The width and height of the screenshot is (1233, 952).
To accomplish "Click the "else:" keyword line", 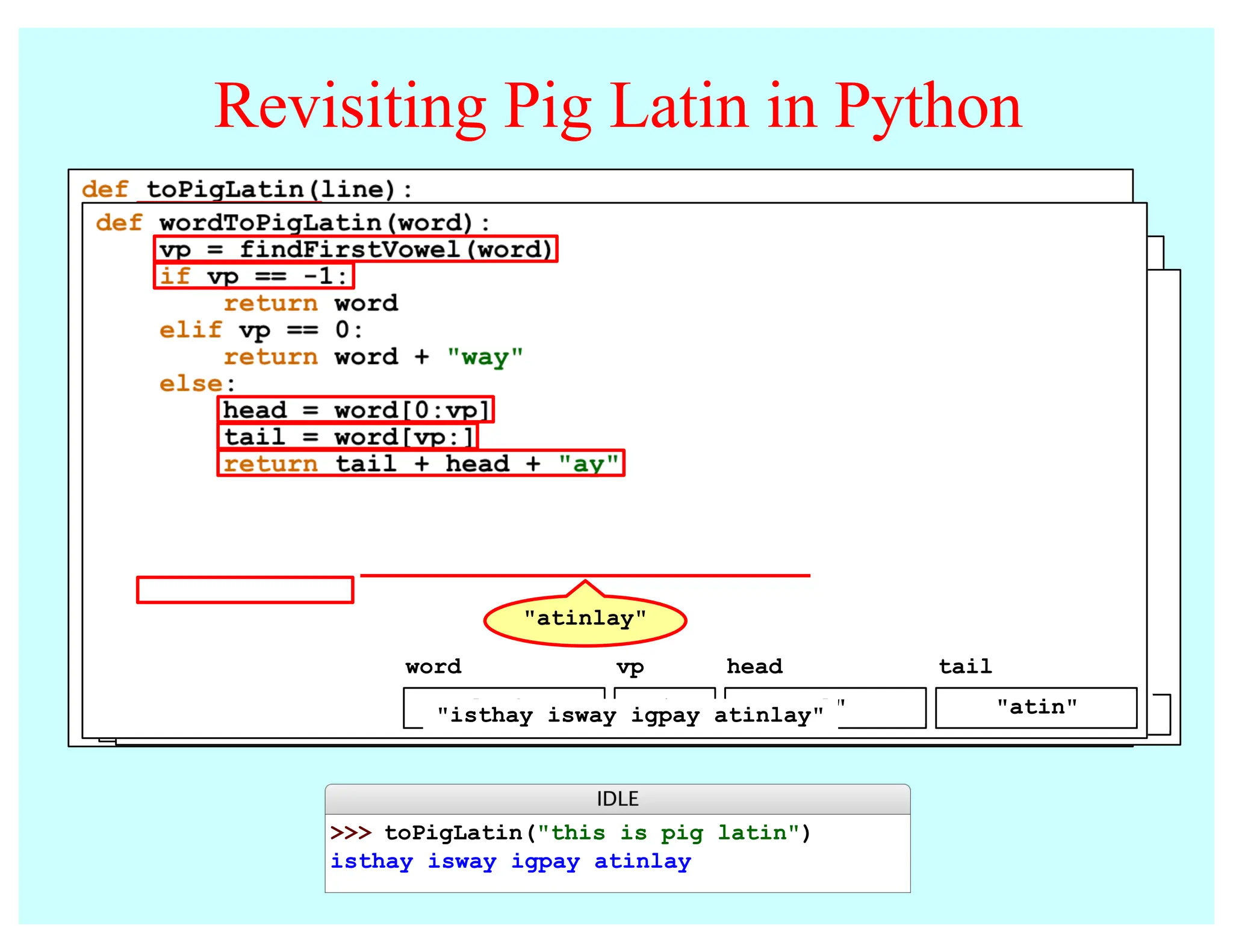I will click(x=197, y=383).
